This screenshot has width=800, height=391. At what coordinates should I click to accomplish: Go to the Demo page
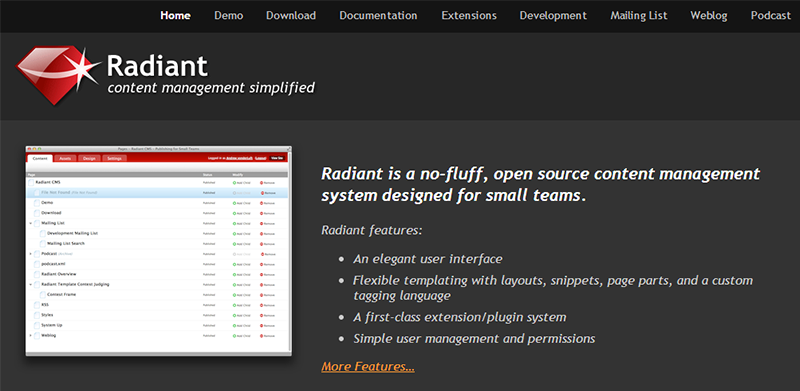click(229, 15)
